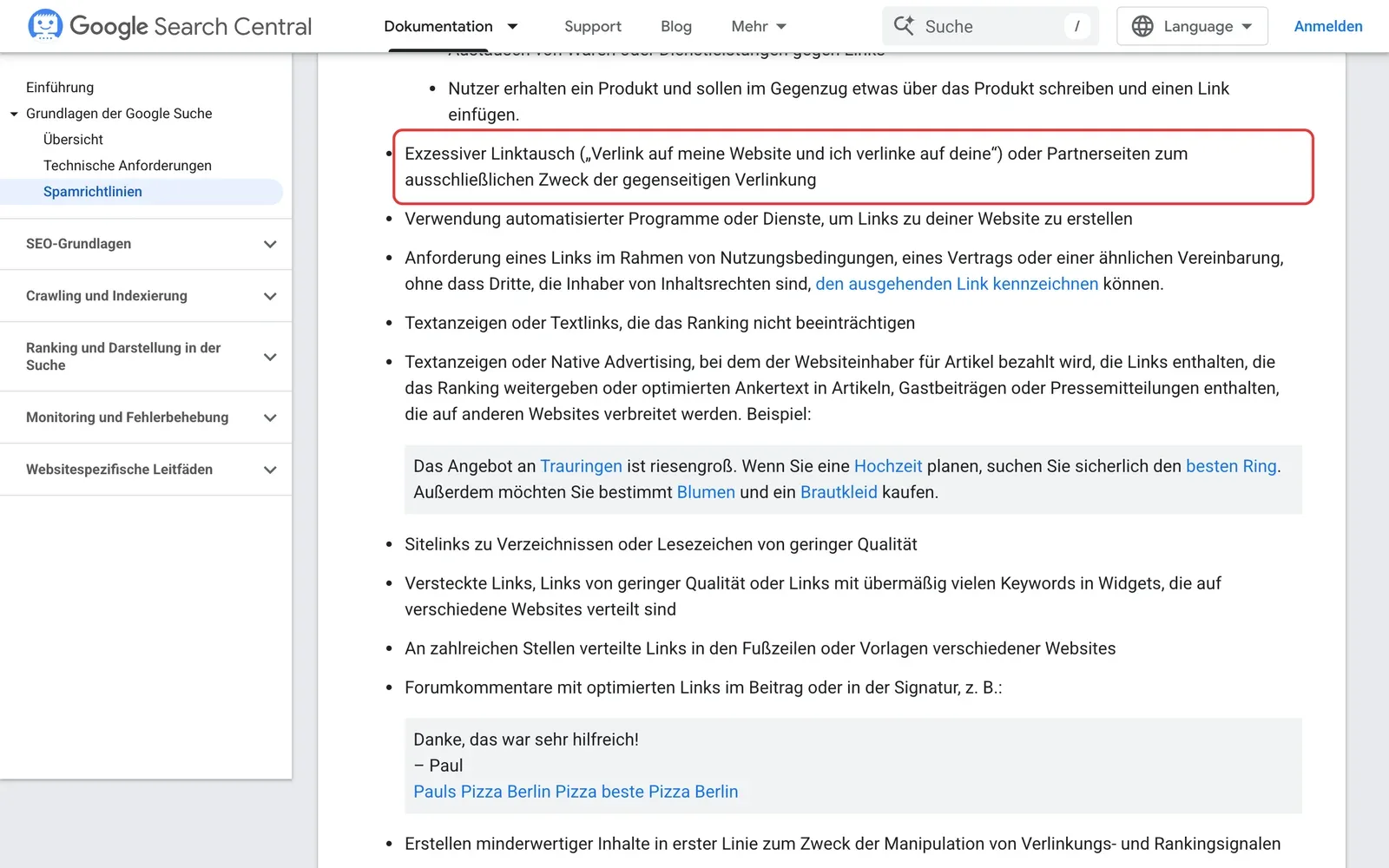Open the Dokumentation tab
This screenshot has height=868, width=1389.
(438, 26)
